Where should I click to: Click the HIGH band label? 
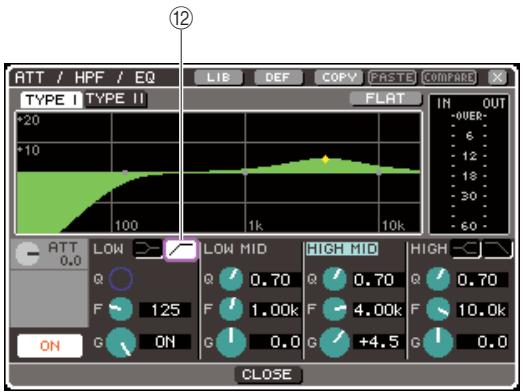(x=429, y=249)
